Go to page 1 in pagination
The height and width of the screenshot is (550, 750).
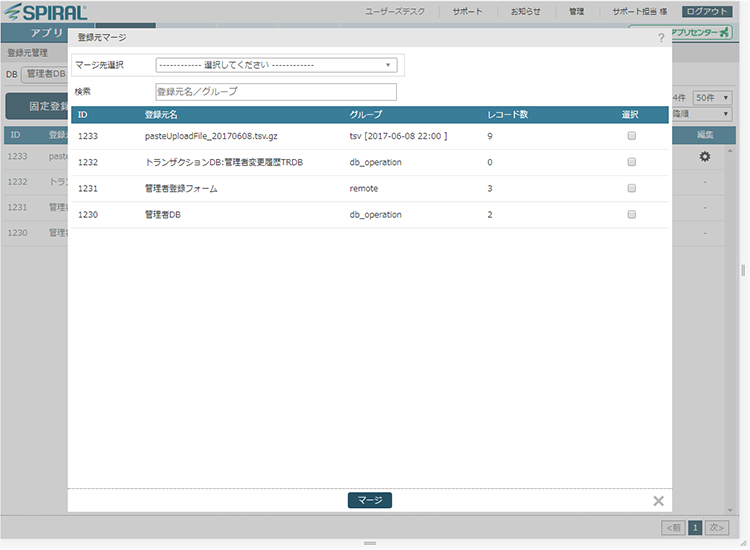(695, 527)
